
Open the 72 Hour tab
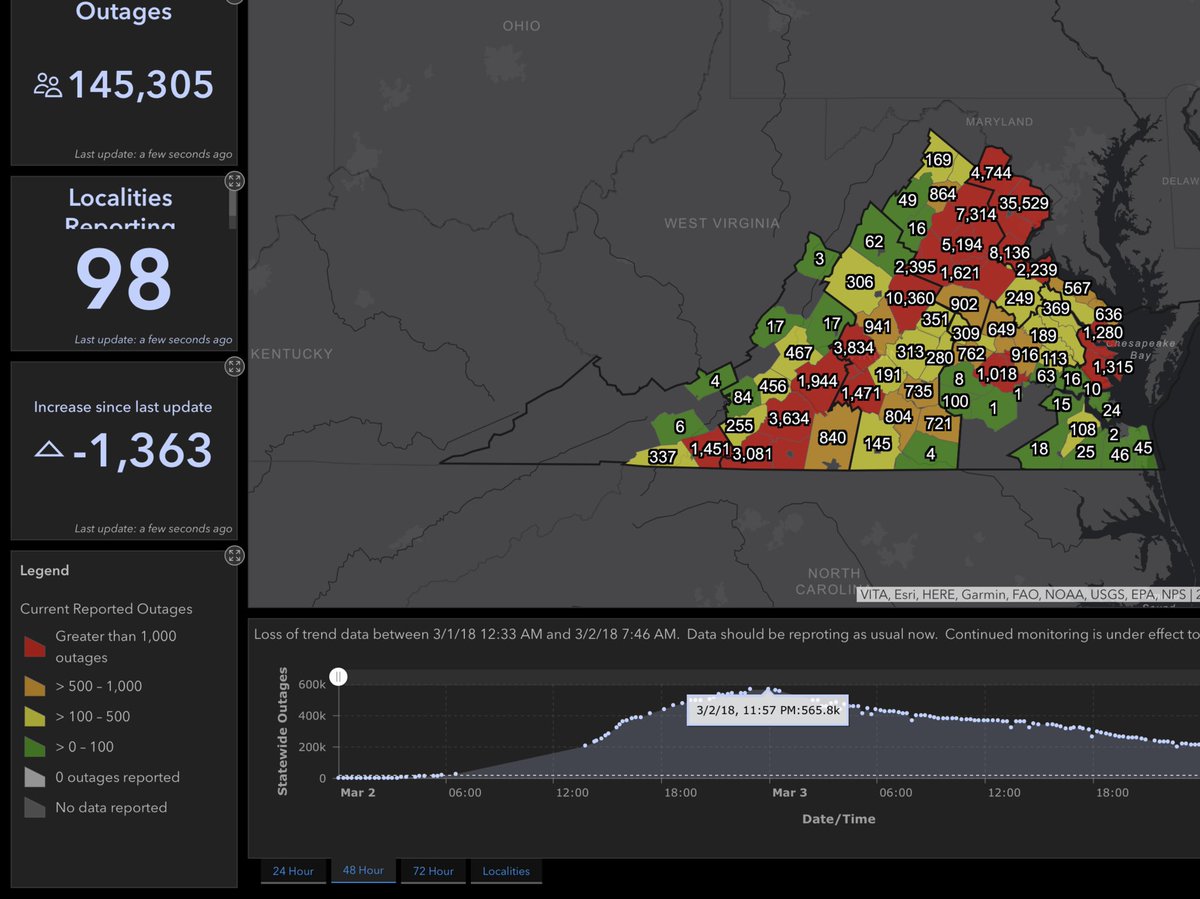click(x=433, y=871)
